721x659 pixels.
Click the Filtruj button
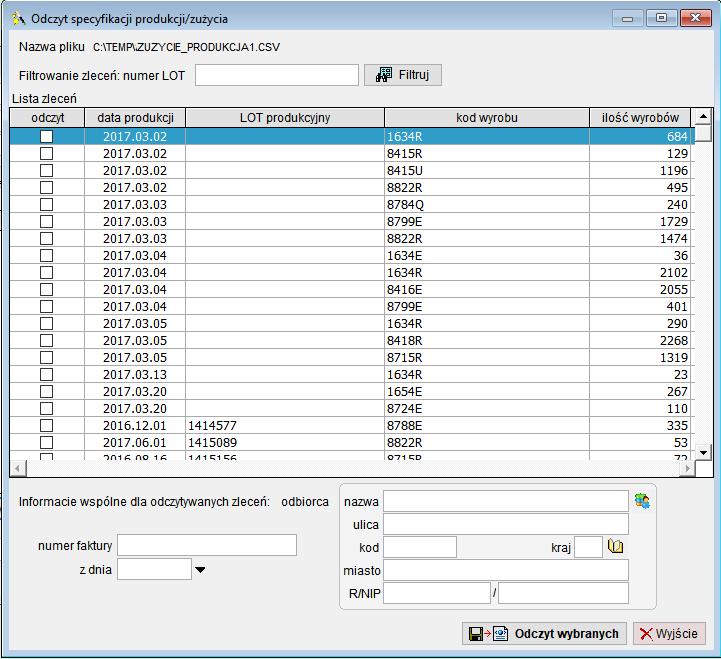[x=403, y=75]
